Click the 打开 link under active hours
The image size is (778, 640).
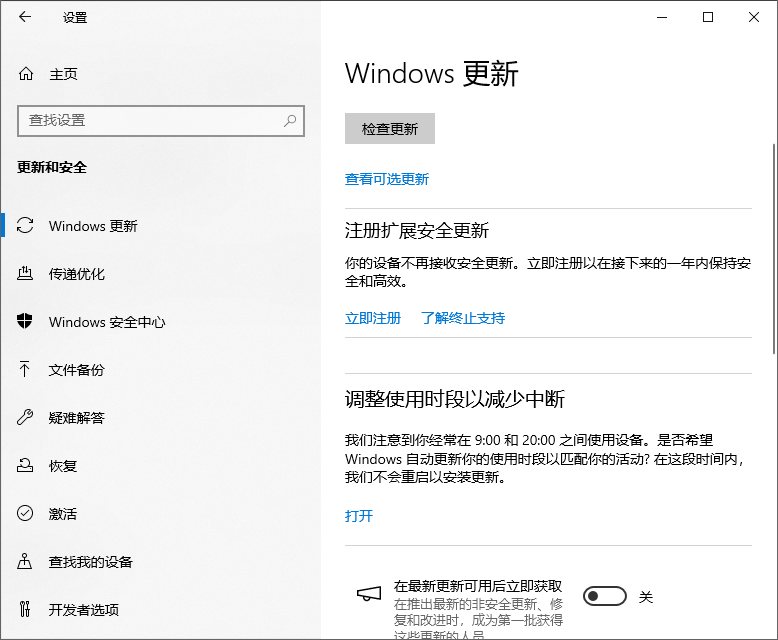(x=359, y=516)
